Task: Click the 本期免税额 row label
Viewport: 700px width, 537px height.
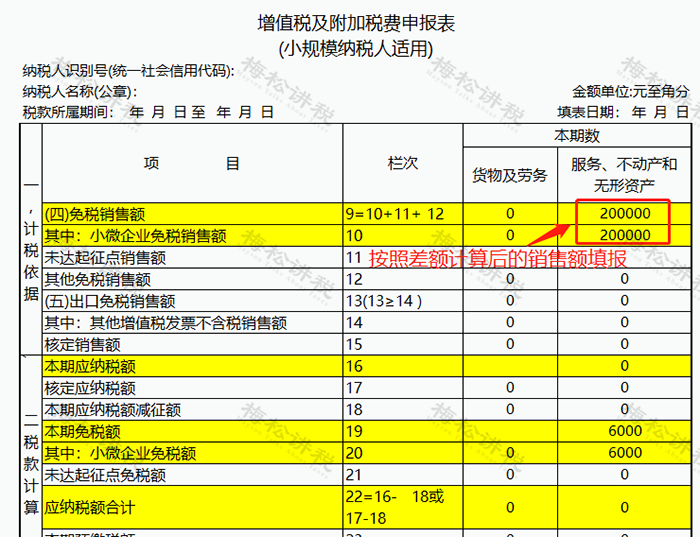Action: [82, 432]
